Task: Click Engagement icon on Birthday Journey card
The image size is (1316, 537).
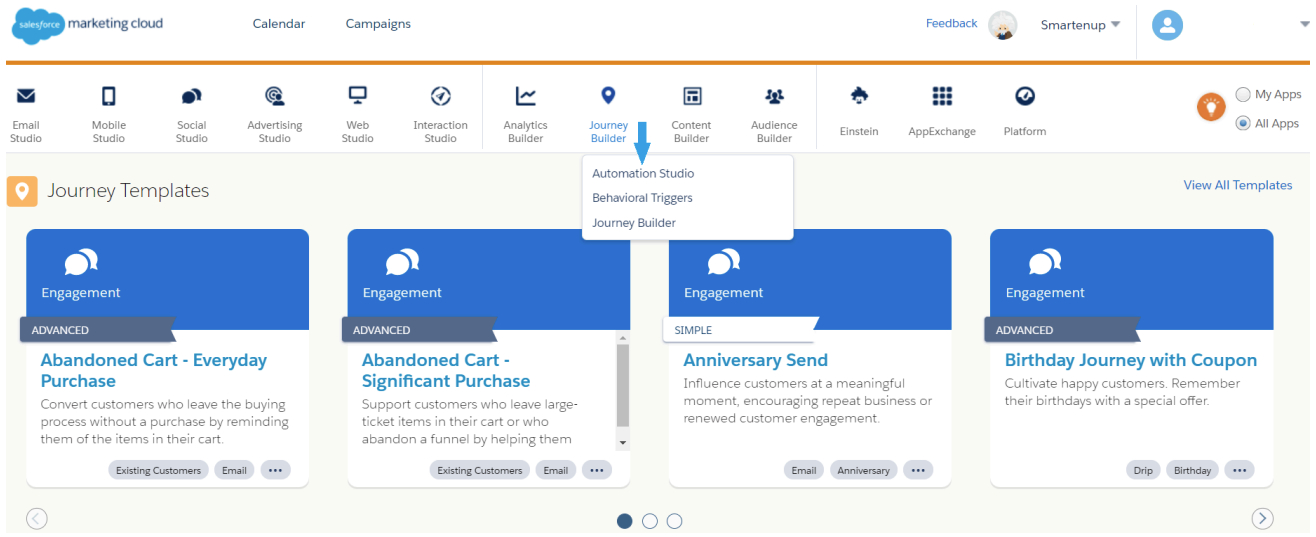Action: tap(1045, 263)
